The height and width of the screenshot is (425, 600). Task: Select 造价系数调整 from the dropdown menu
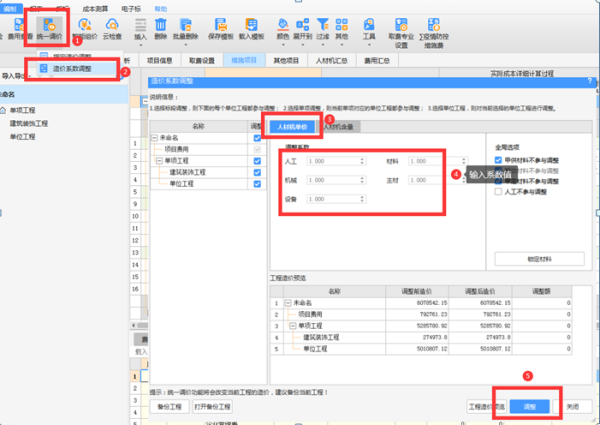pos(79,69)
